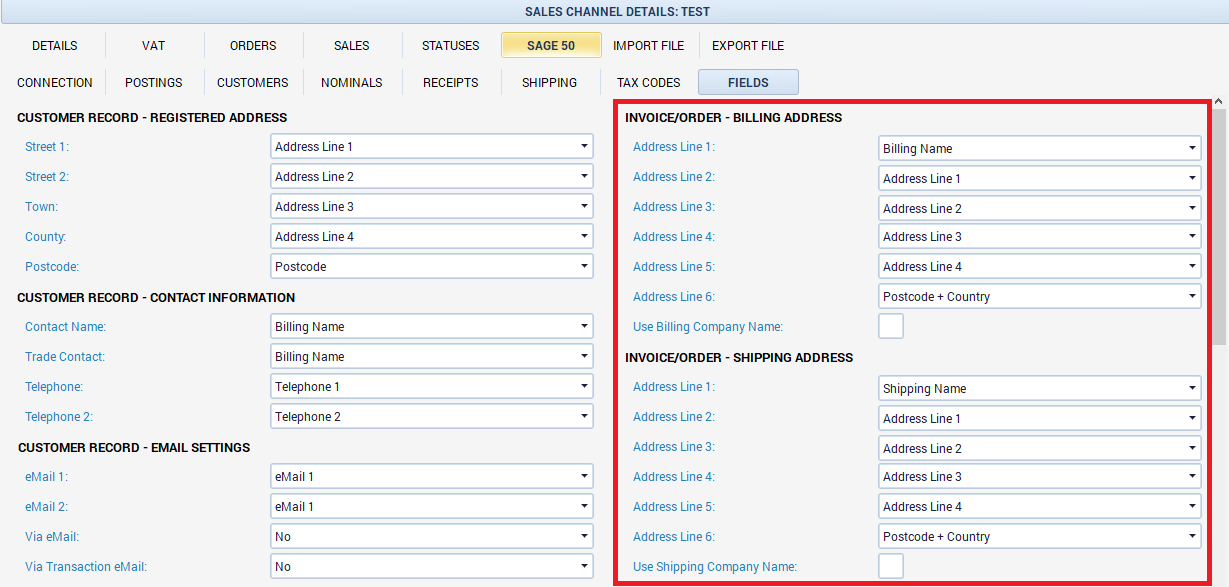
Task: Go to the ORDERS tab
Action: coord(253,45)
